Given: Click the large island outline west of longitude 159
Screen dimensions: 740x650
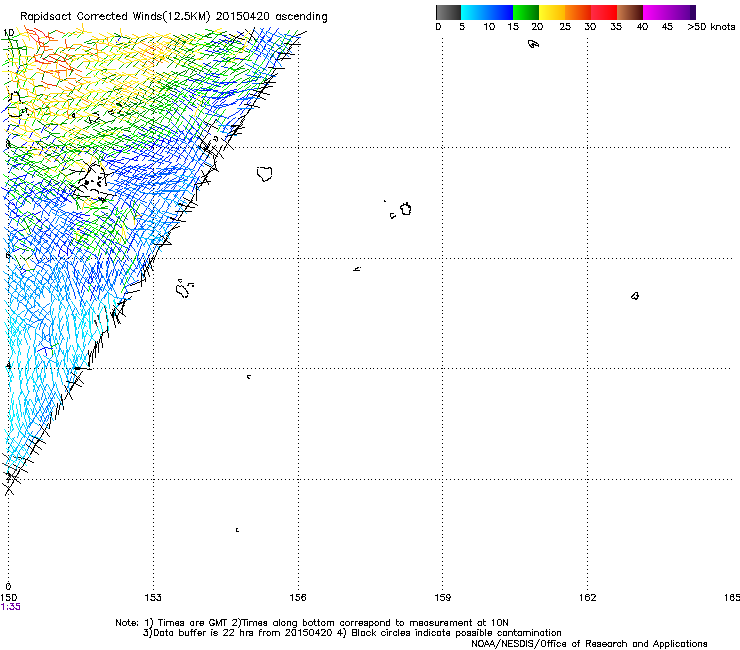Looking at the screenshot, I should point(406,209).
